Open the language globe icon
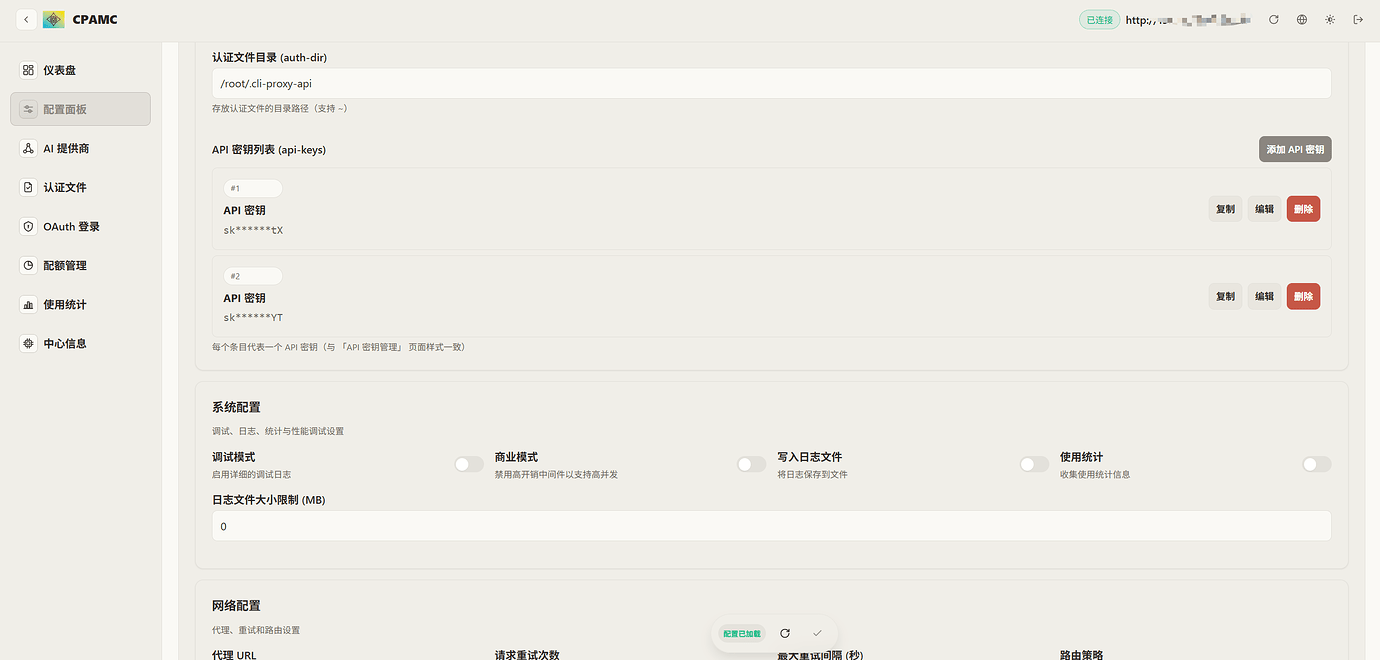The width and height of the screenshot is (1380, 660). click(1302, 19)
